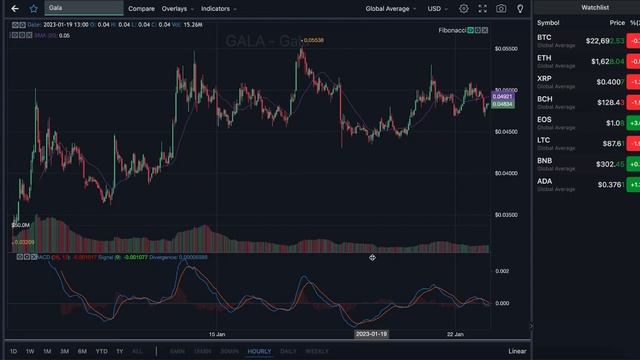Screen dimensions: 640x360
Task: Toggle the green Fibonacci visibility icon
Action: point(471,30)
